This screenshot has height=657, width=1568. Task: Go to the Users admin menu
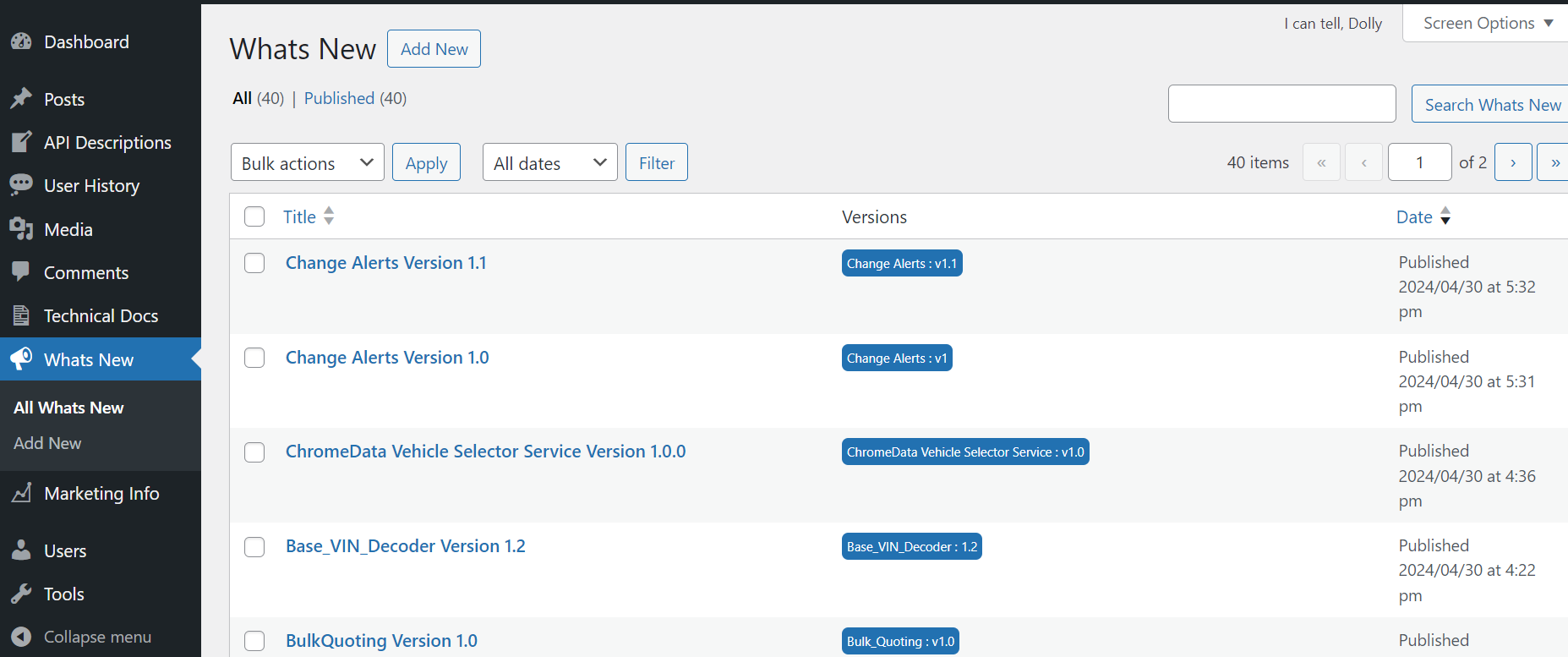pos(65,550)
